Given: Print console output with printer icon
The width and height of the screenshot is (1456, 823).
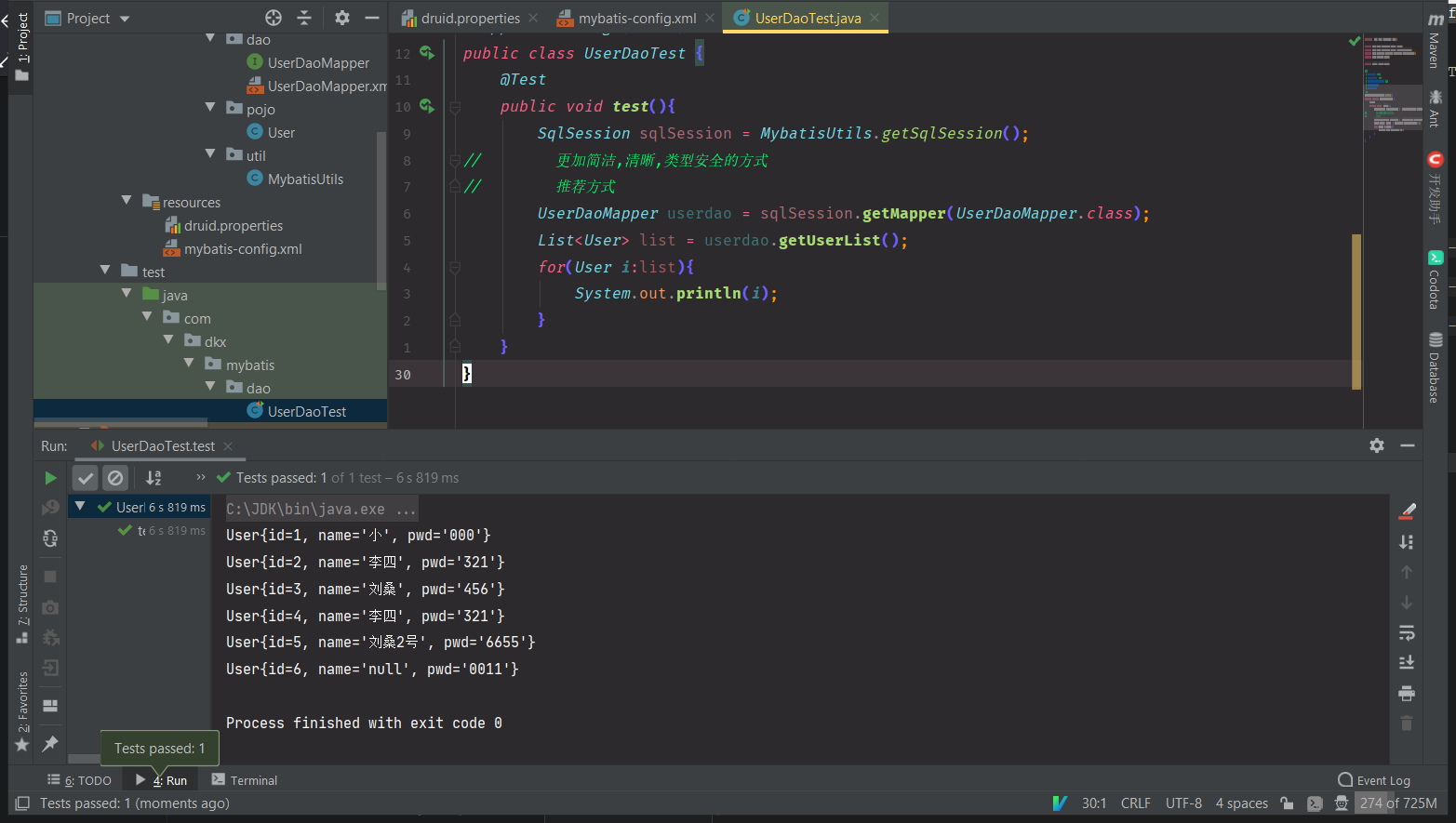Looking at the screenshot, I should point(1407,693).
